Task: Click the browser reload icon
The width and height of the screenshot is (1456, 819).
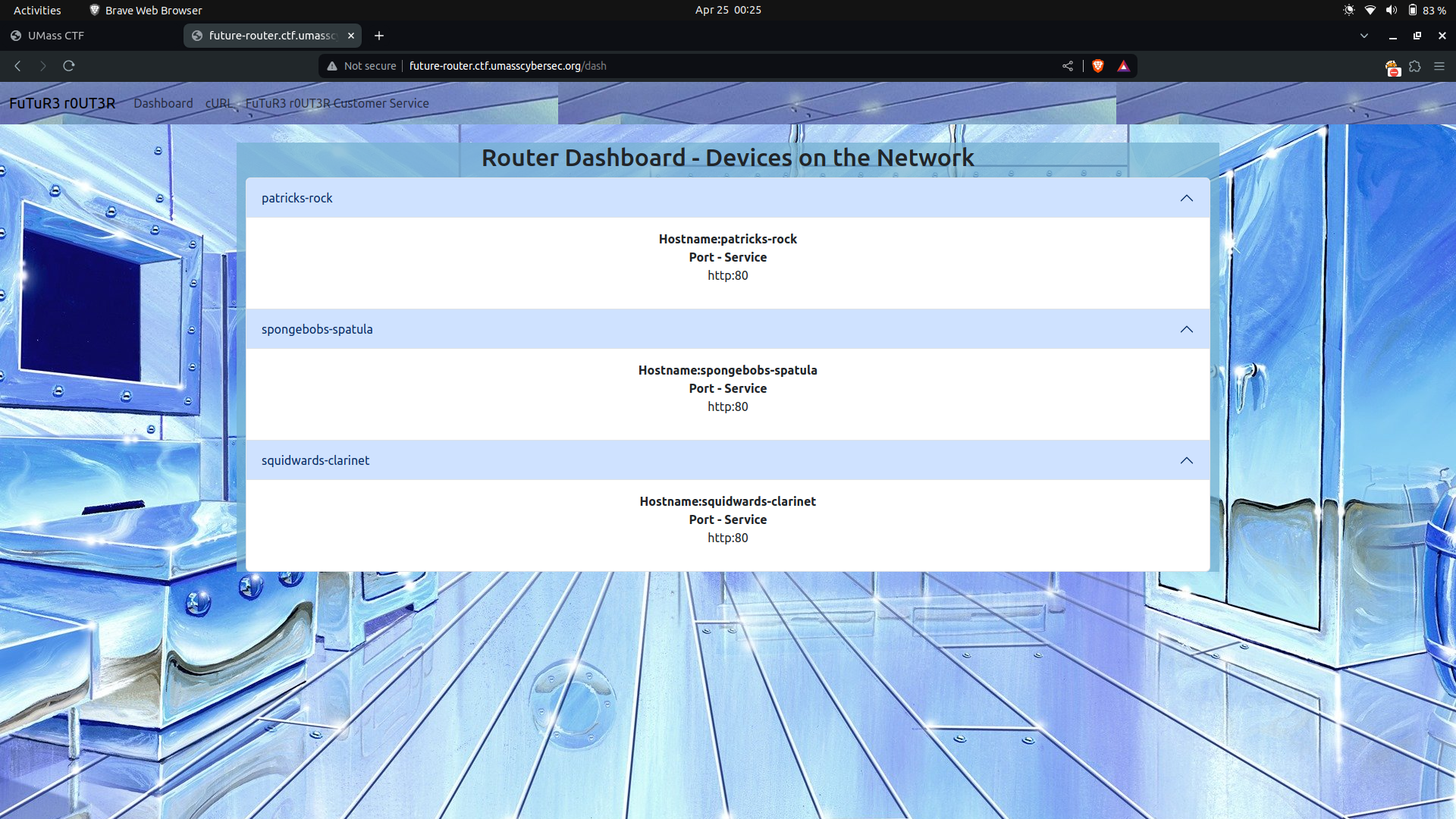Action: click(x=69, y=66)
